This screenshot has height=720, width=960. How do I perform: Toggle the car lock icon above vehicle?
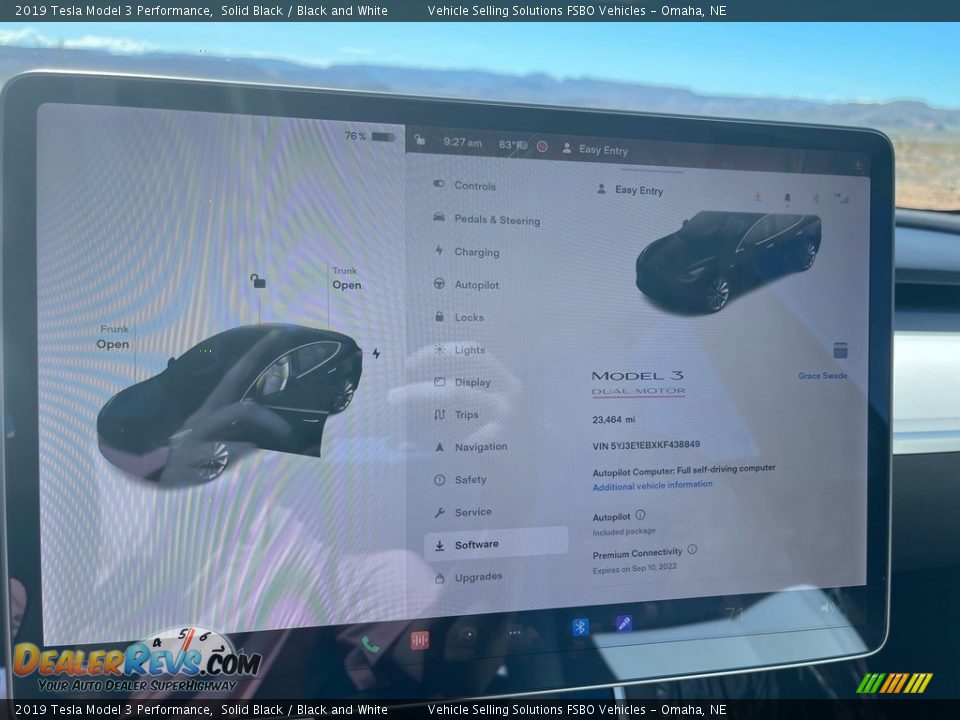[x=258, y=282]
